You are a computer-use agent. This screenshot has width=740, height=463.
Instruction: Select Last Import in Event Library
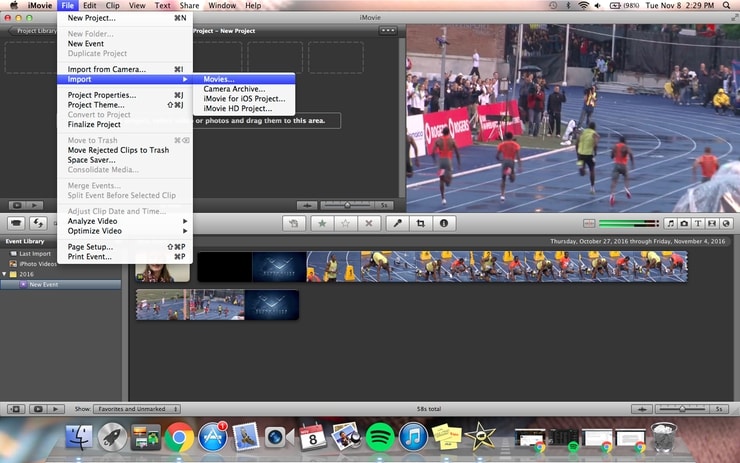(35, 253)
